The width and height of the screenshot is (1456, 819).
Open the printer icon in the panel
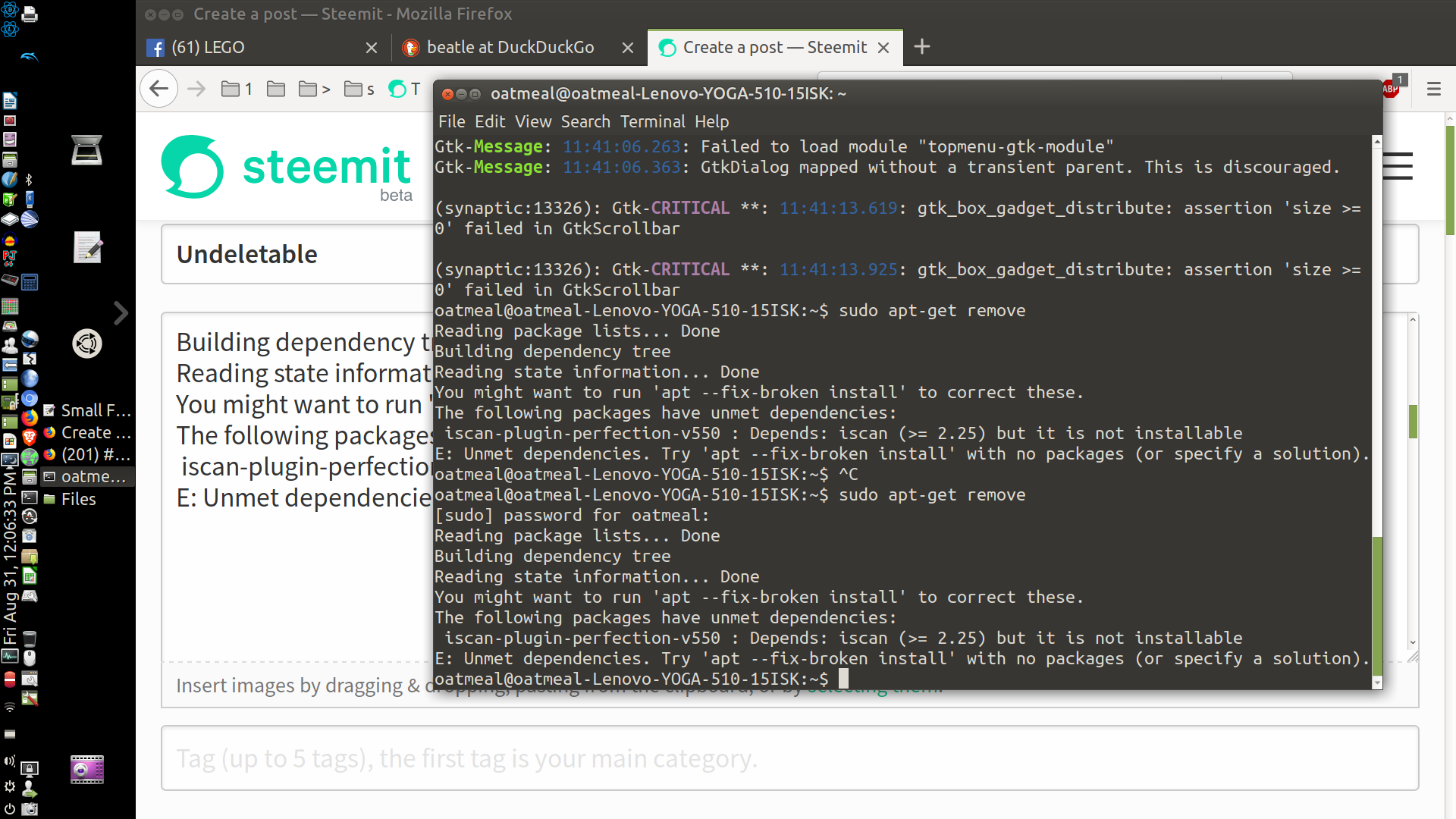click(x=30, y=14)
